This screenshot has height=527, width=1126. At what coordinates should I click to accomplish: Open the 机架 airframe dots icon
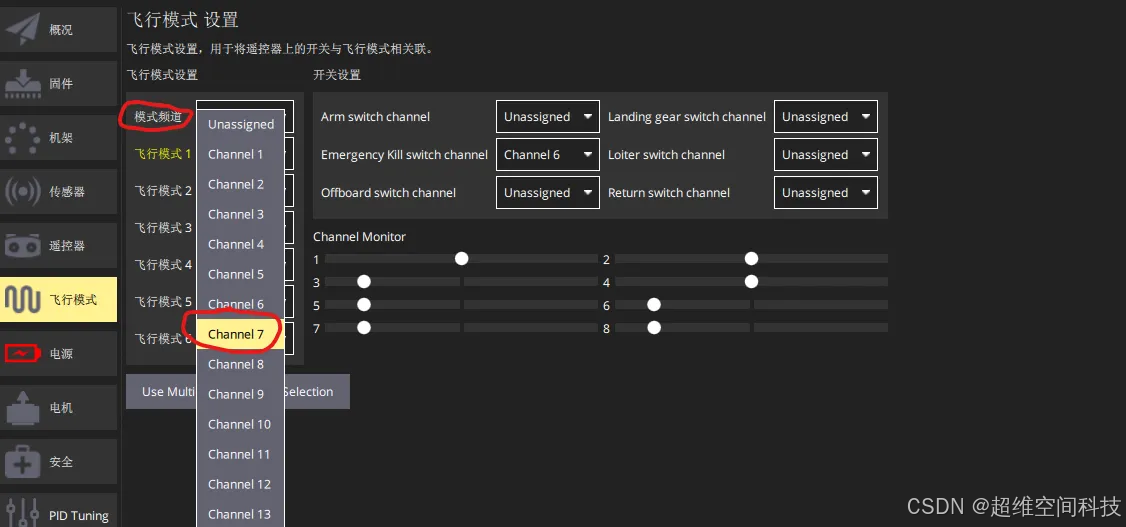click(22, 138)
